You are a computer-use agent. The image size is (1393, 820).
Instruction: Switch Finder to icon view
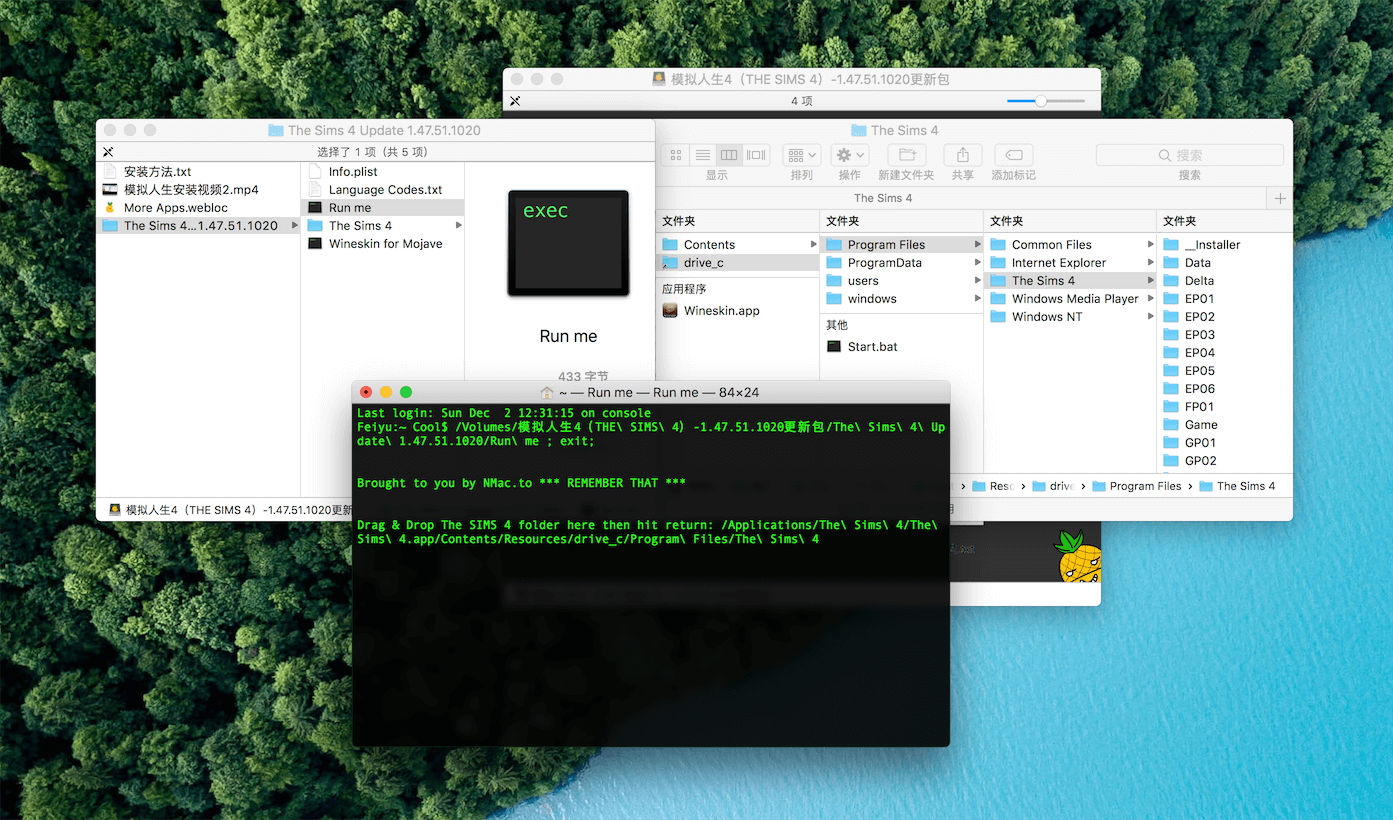[x=676, y=155]
